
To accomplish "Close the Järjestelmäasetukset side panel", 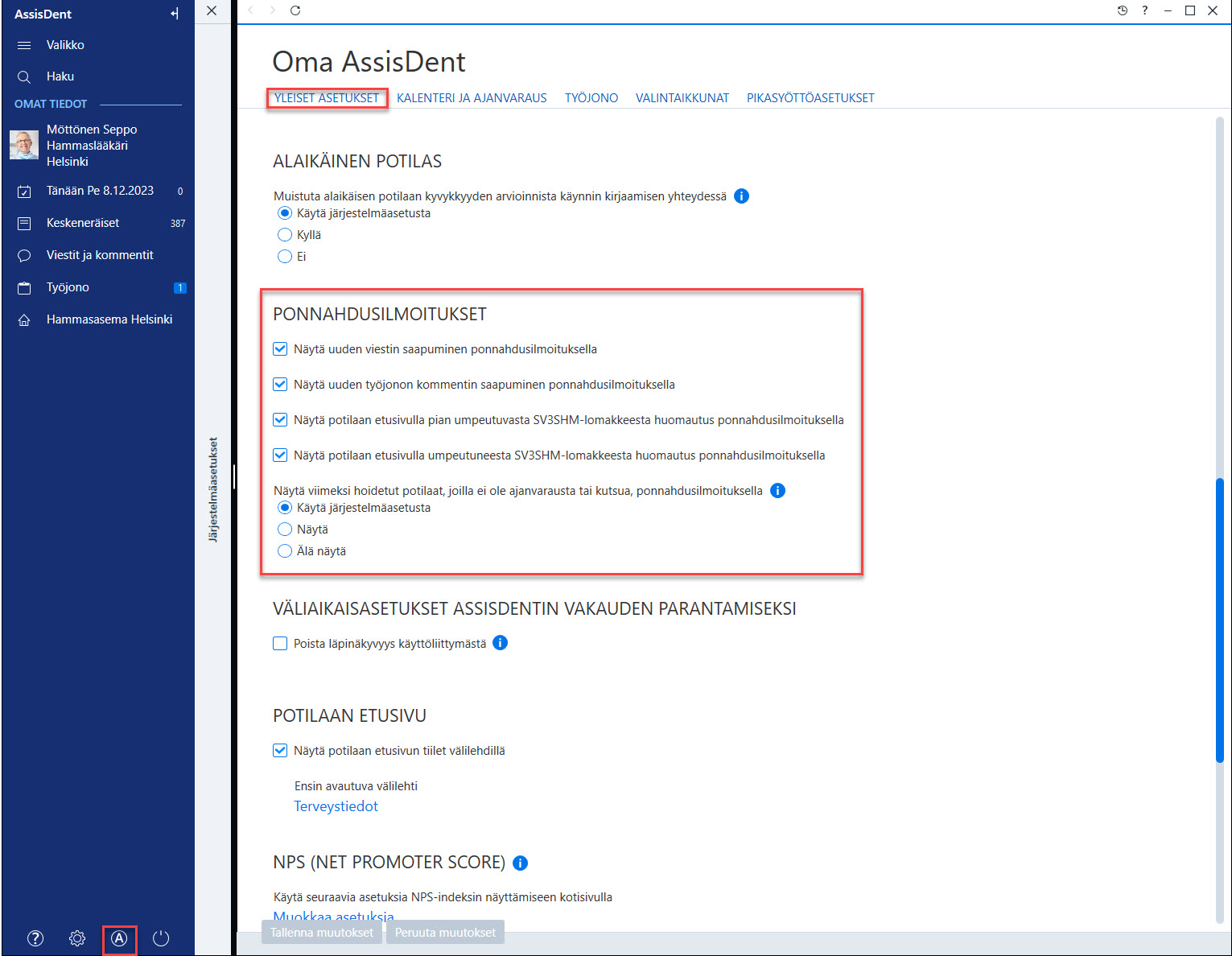I will point(212,10).
